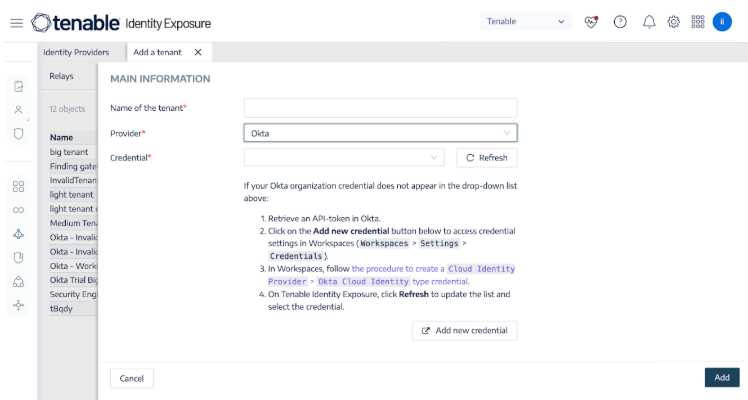Image resolution: width=748 pixels, height=400 pixels.
Task: Click the external link icon in Add new credential
Action: tap(426, 330)
